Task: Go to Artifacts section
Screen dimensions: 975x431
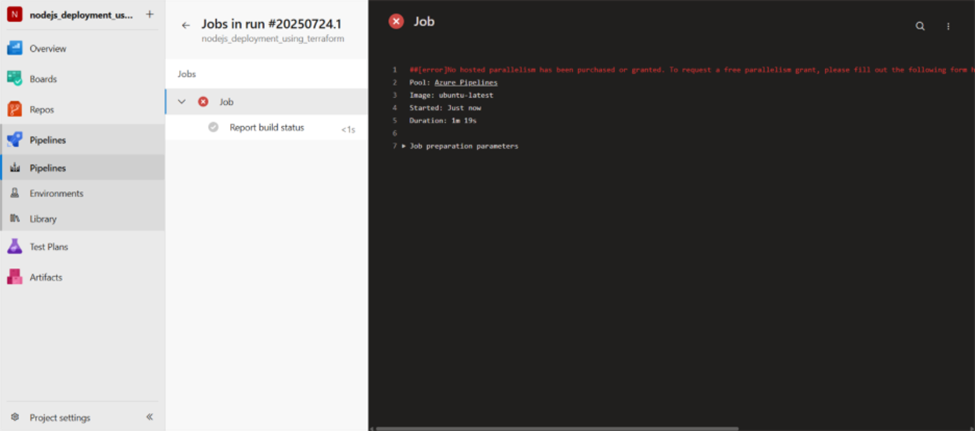Action: (46, 277)
